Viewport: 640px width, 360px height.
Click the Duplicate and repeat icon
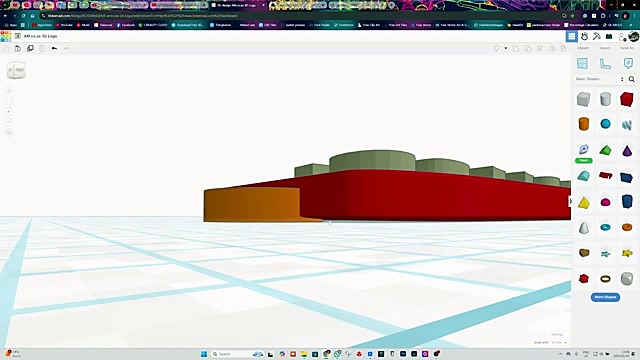coord(30,49)
